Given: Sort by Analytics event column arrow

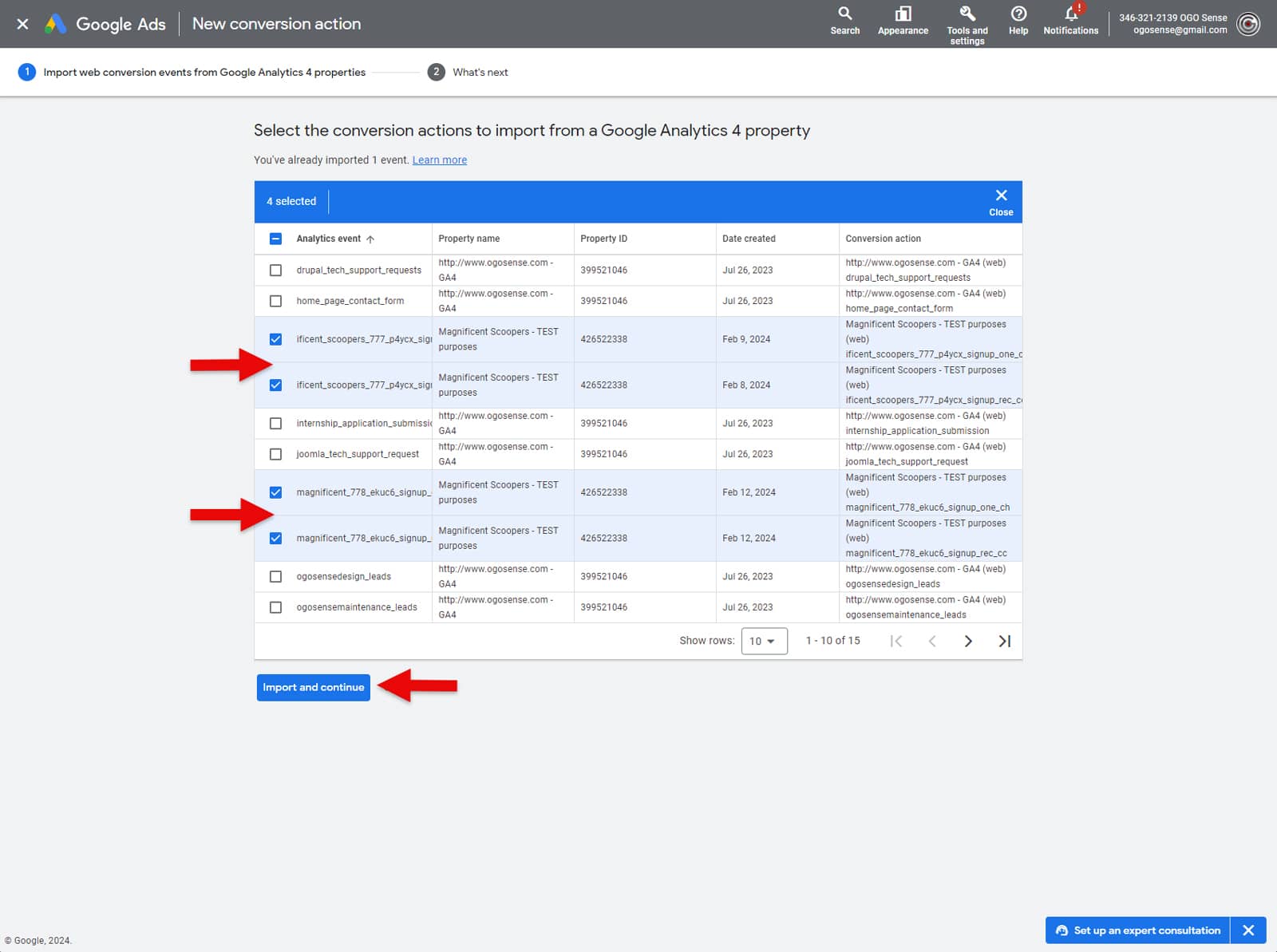Looking at the screenshot, I should click(x=370, y=238).
